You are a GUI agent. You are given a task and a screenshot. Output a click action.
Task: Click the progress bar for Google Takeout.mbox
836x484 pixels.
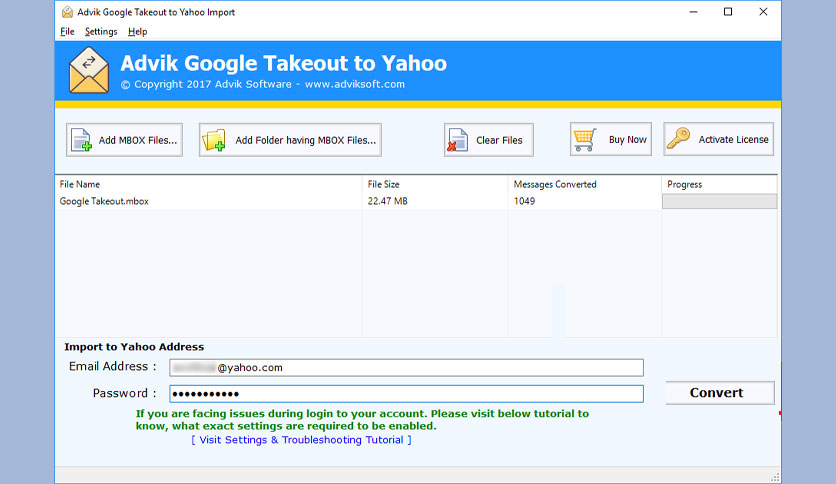tap(719, 201)
